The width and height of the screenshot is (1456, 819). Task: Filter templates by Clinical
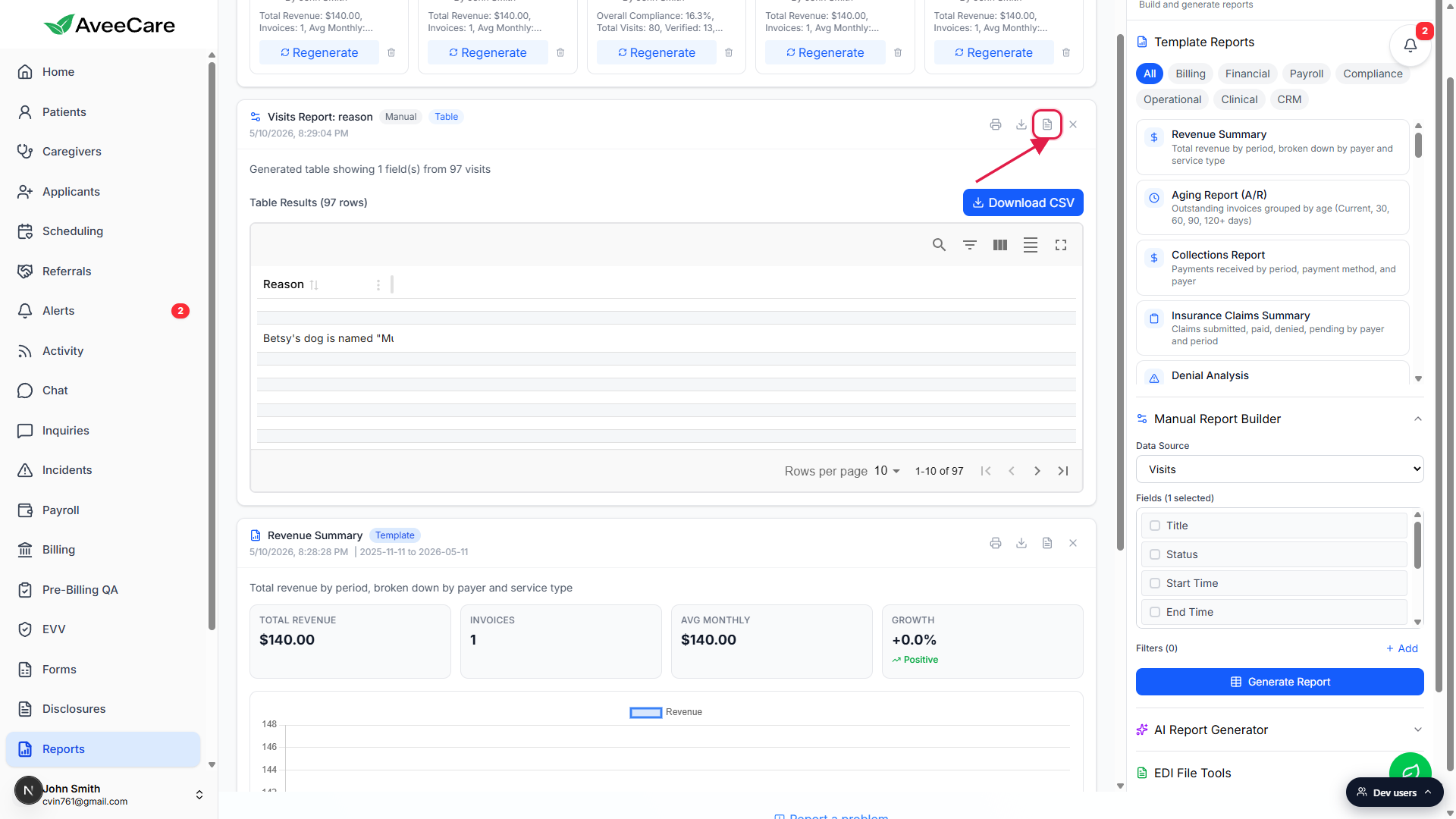(1239, 99)
